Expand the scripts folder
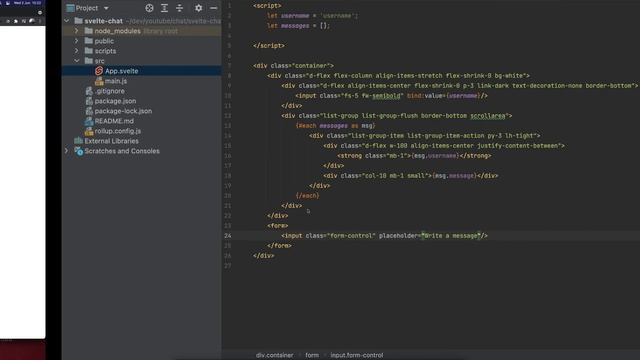The image size is (640, 360). [76, 51]
